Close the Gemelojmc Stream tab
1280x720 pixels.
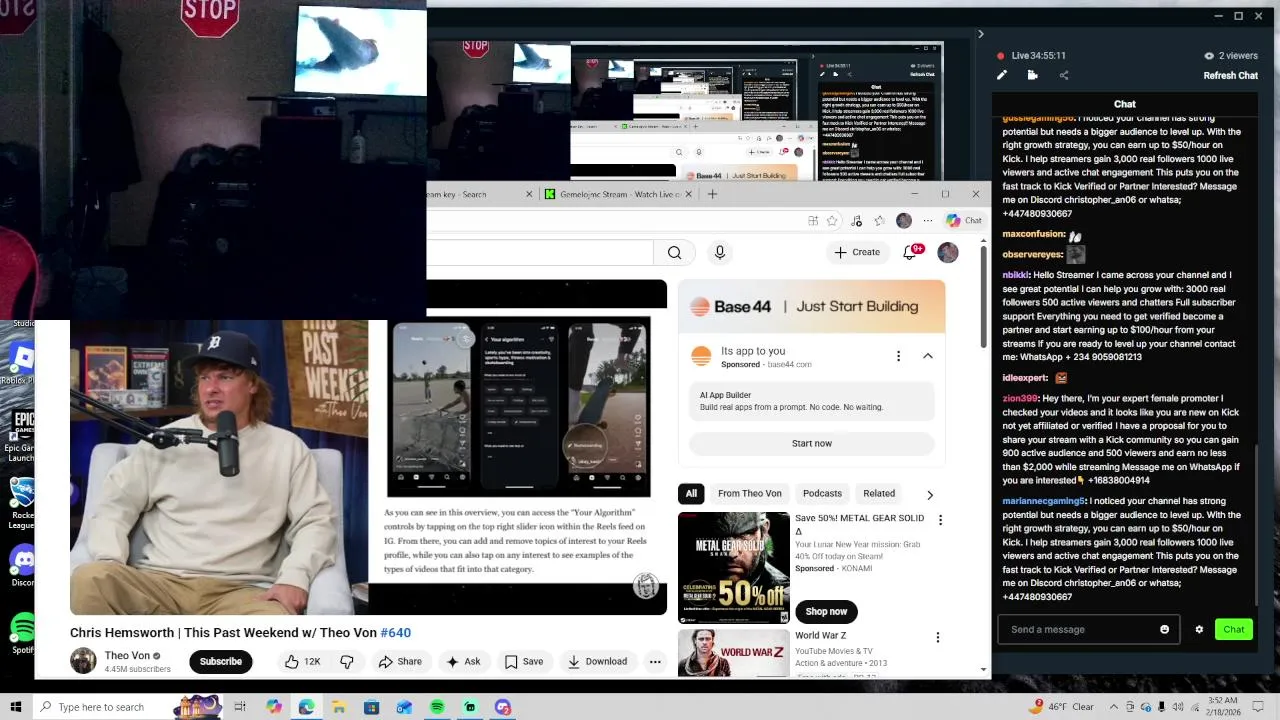pyautogui.click(x=689, y=194)
